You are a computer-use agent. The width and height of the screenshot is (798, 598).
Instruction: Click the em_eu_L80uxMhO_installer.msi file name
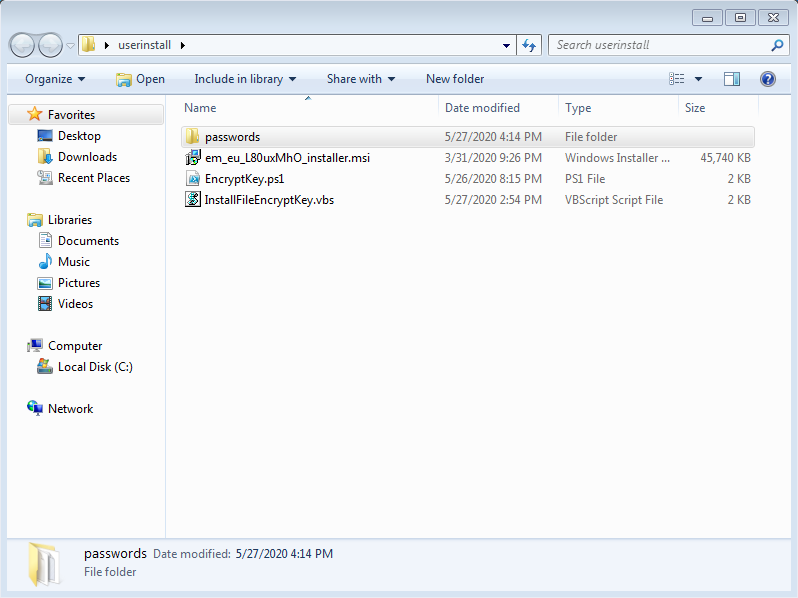pyautogui.click(x=288, y=158)
